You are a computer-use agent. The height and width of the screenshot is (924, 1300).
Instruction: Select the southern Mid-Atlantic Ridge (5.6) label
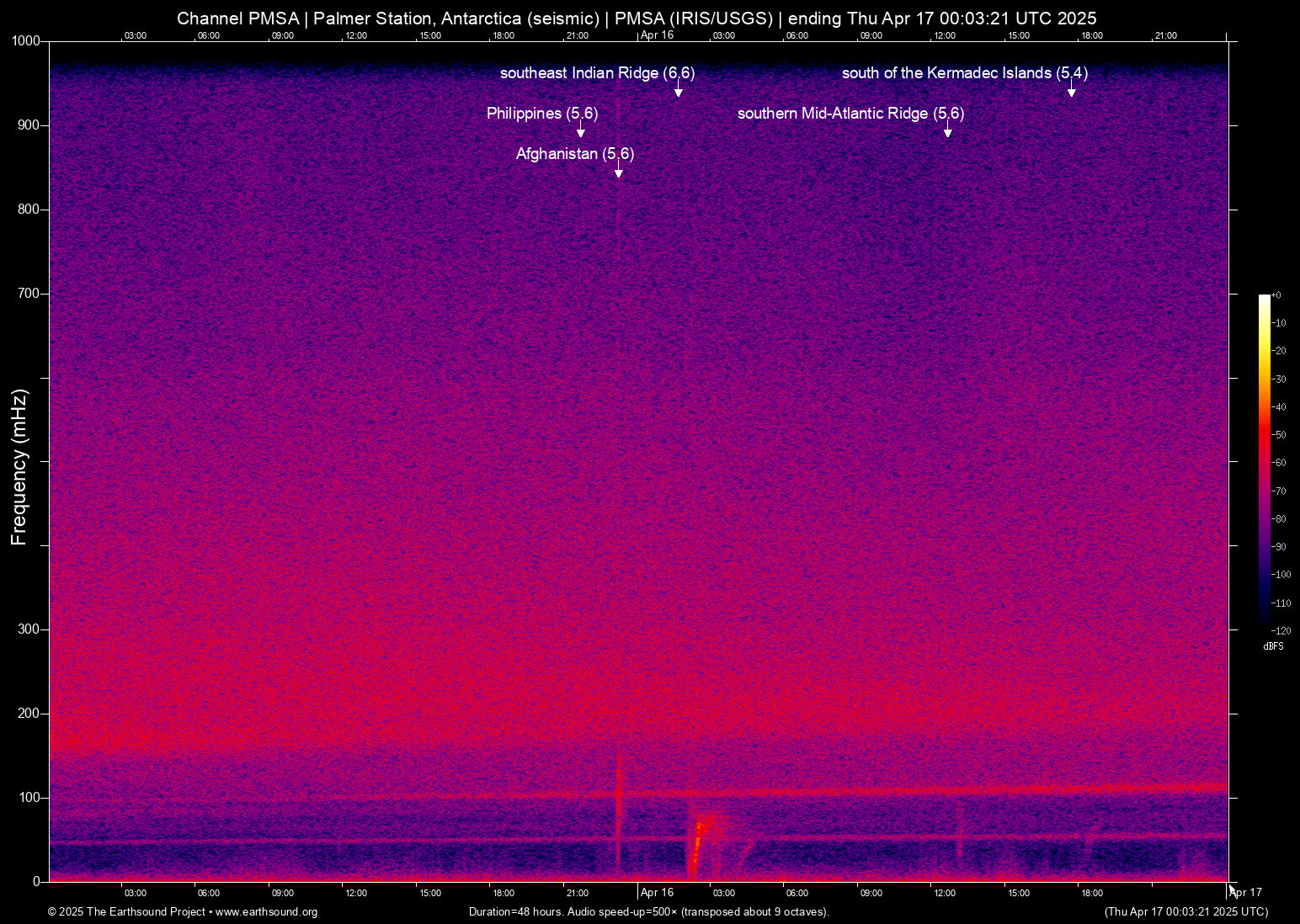(850, 114)
